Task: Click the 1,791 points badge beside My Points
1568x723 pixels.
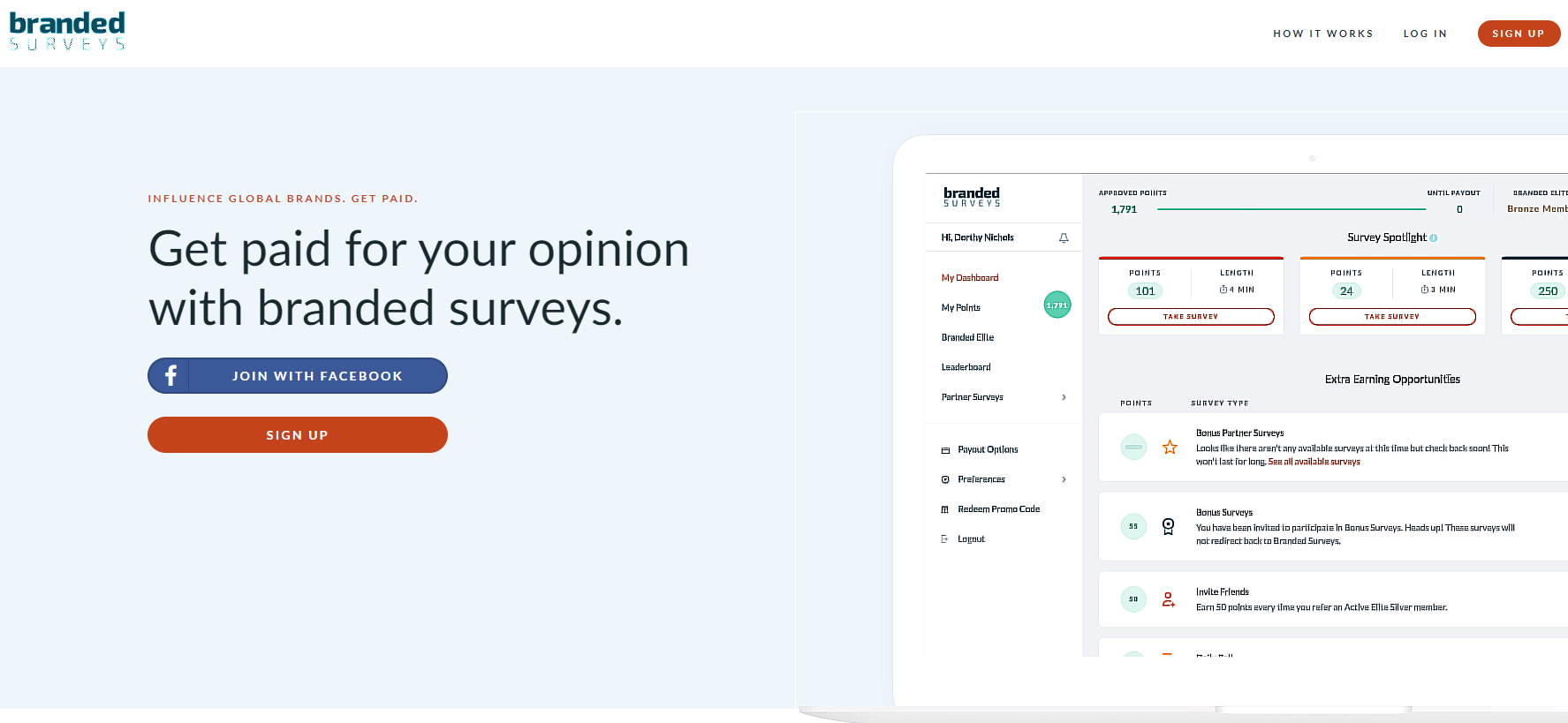Action: [1057, 305]
